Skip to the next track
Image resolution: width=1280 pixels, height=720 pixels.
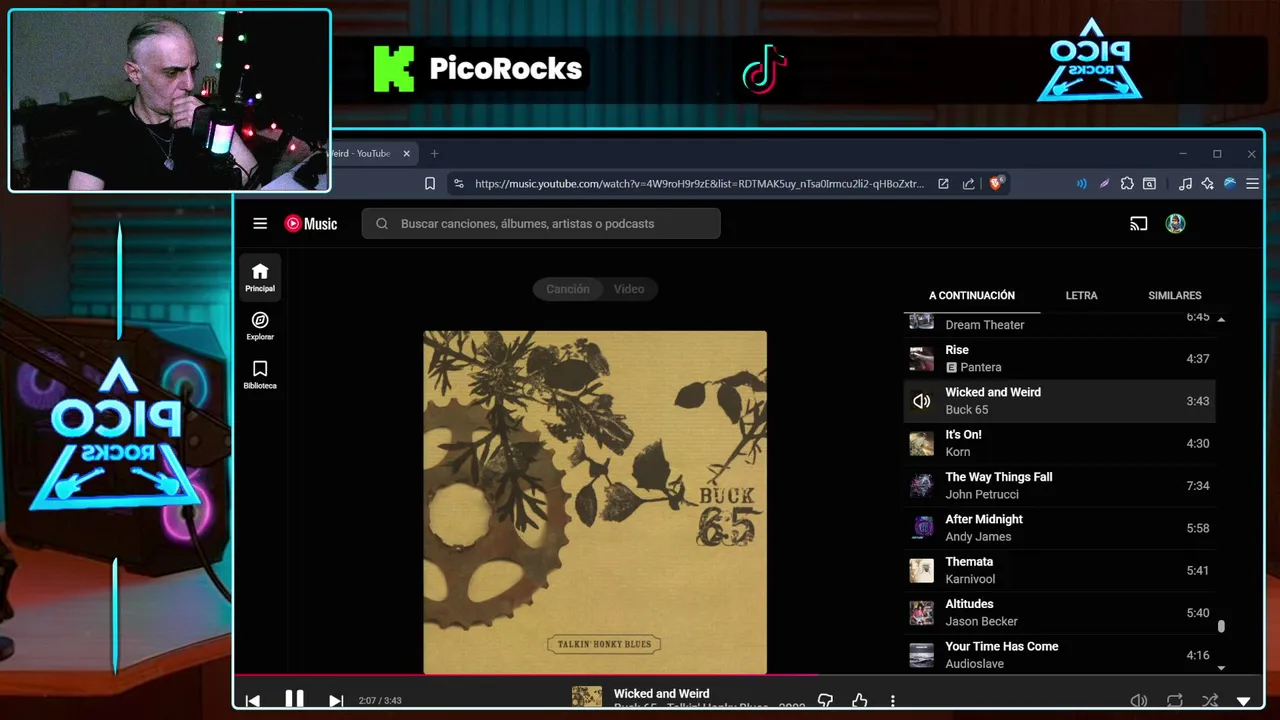click(336, 700)
